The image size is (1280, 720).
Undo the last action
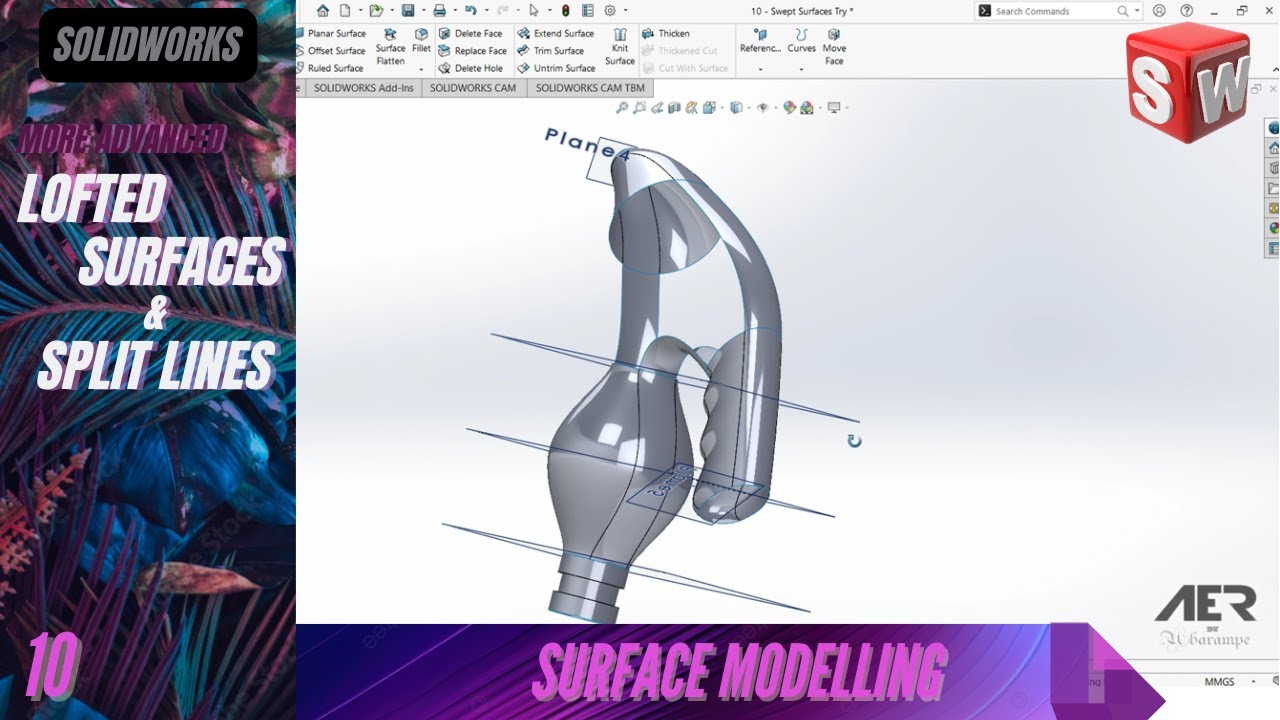(471, 11)
